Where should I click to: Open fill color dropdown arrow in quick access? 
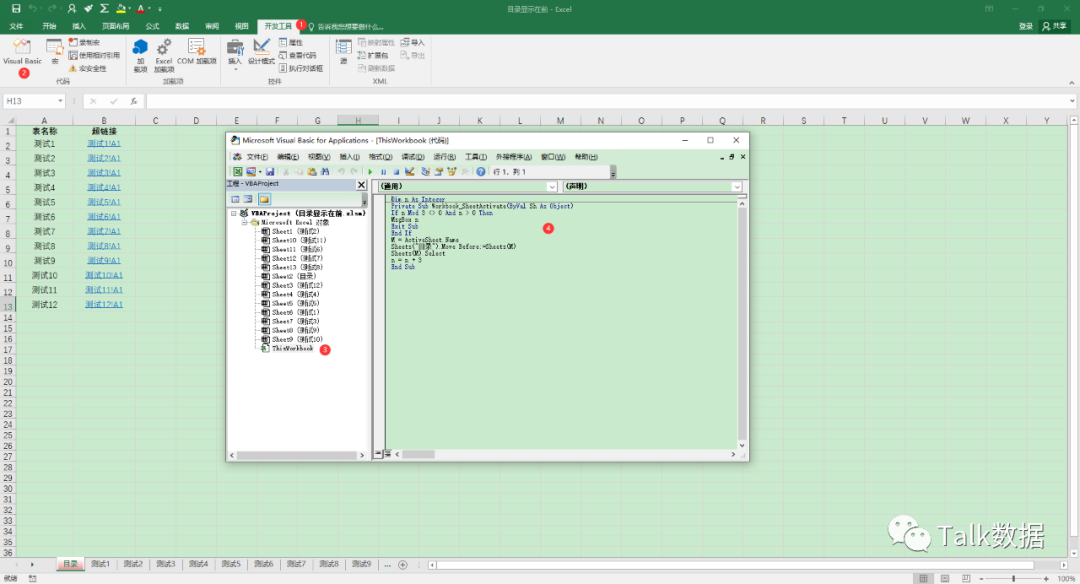[x=129, y=9]
